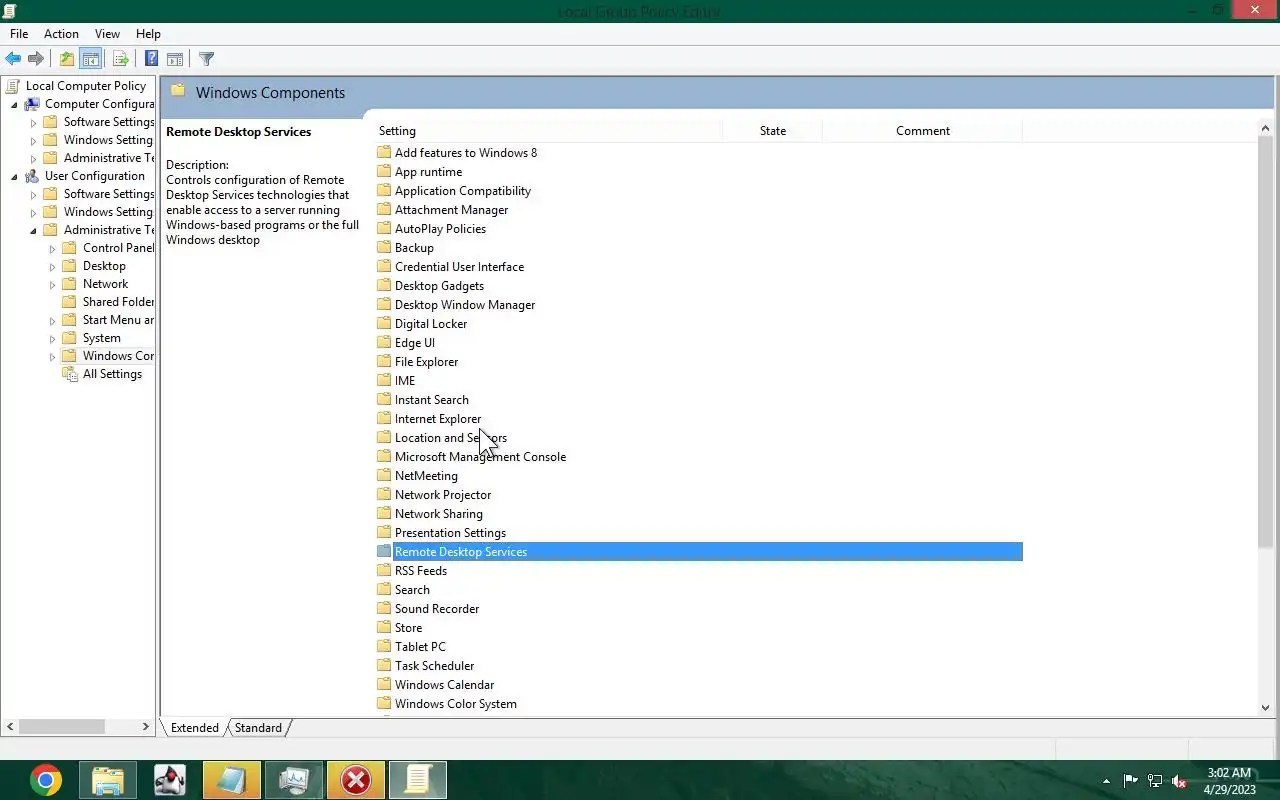Collapse the User Configuration node
Image resolution: width=1280 pixels, height=800 pixels.
pos(14,176)
